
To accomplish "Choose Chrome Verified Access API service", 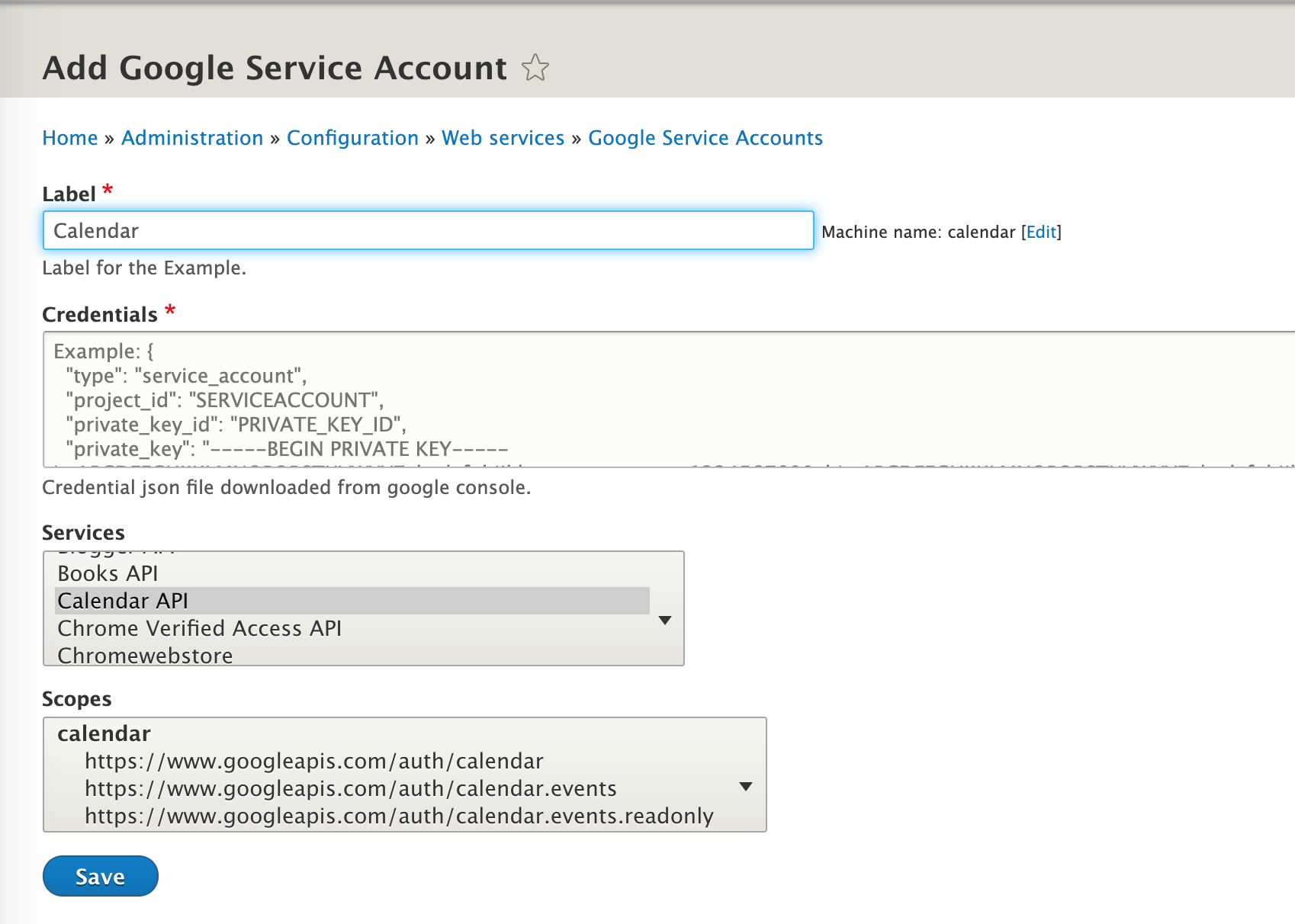I will click(x=199, y=628).
